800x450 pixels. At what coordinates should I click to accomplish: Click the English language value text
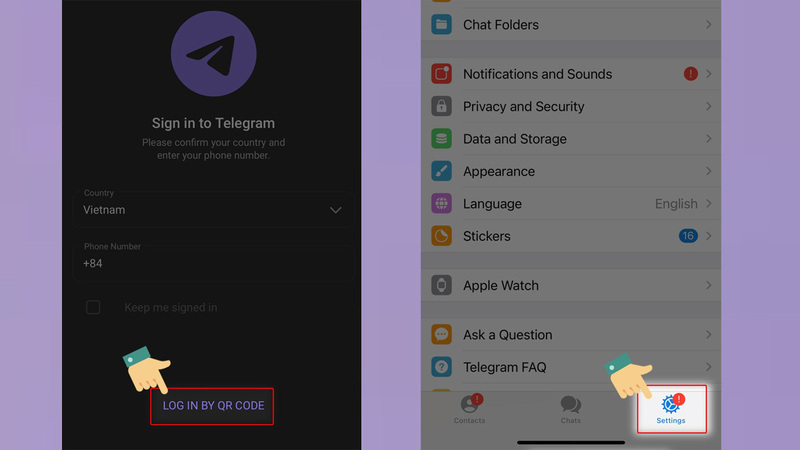pyautogui.click(x=676, y=204)
